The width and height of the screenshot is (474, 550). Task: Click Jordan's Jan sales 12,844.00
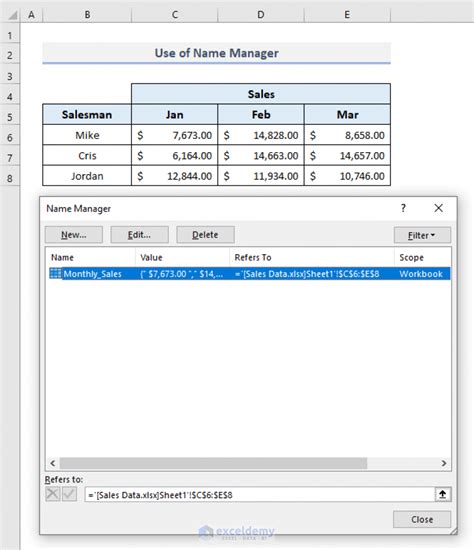coord(174,176)
